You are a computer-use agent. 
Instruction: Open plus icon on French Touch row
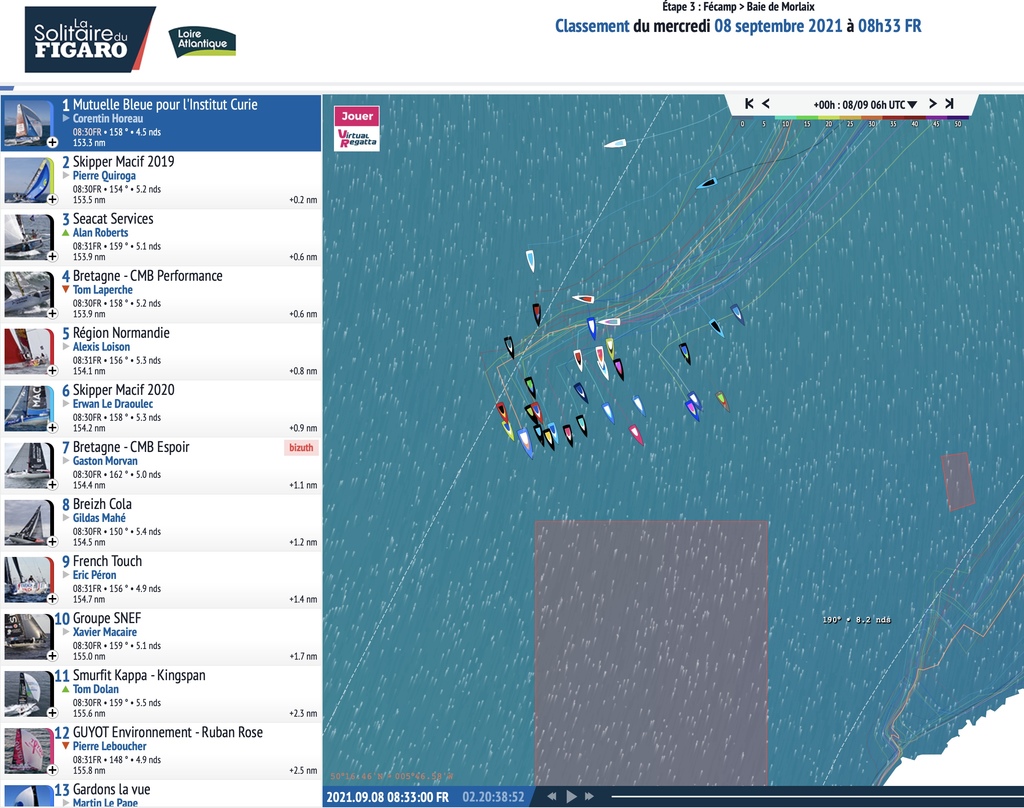point(52,598)
